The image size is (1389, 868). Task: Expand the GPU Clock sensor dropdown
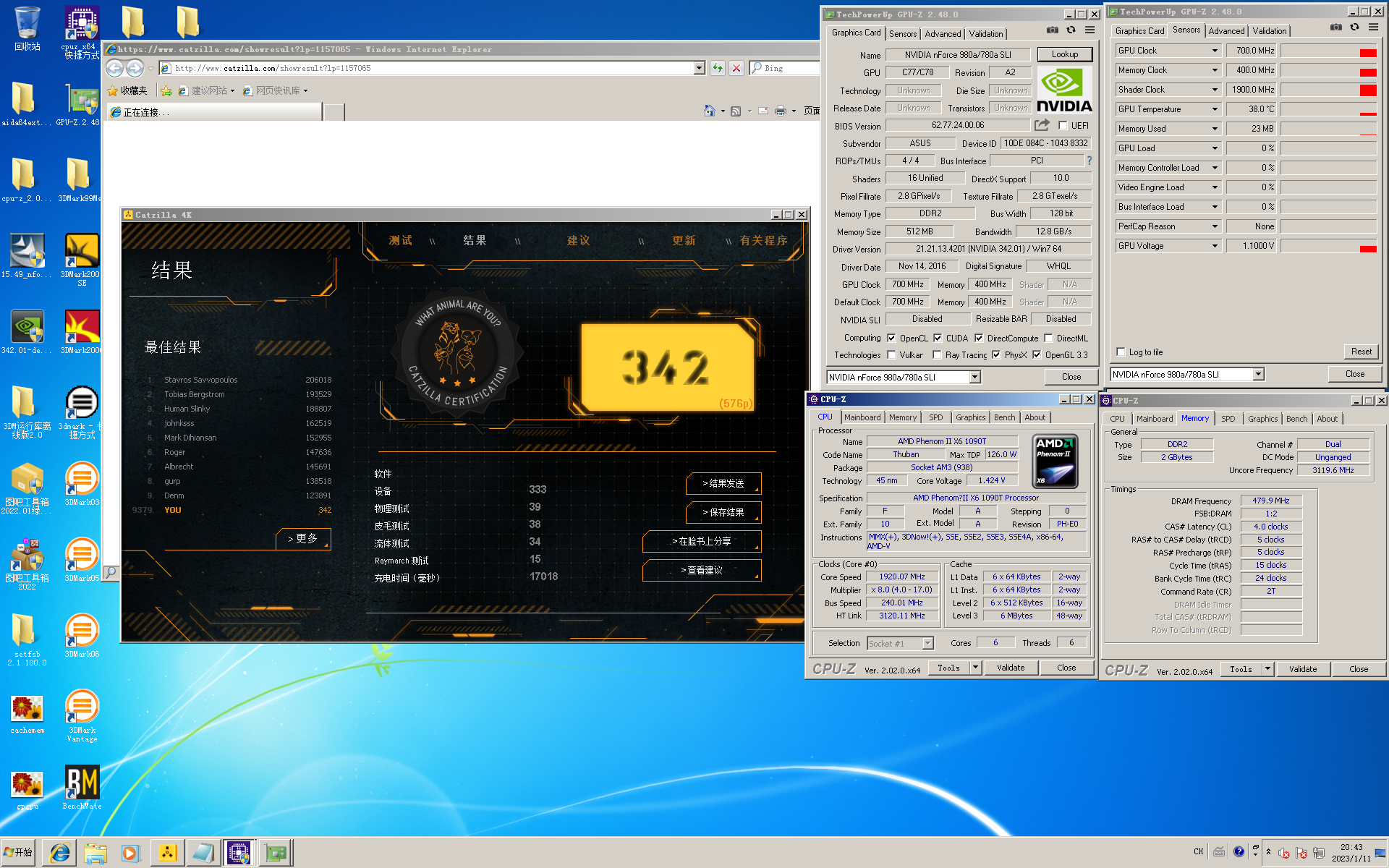tap(1215, 51)
